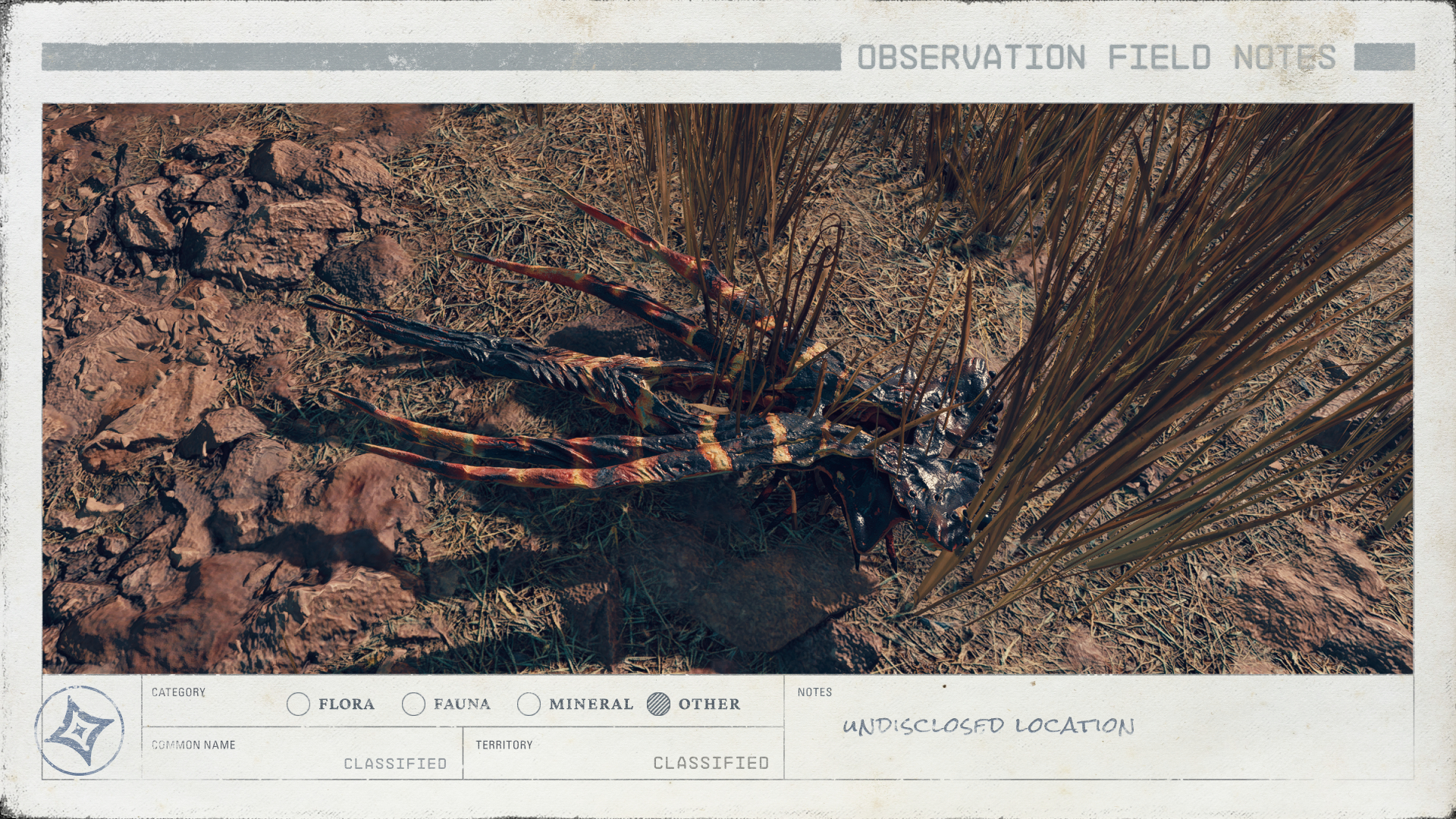Screen dimensions: 1456x819
Task: Click the Category label
Action: 178,692
